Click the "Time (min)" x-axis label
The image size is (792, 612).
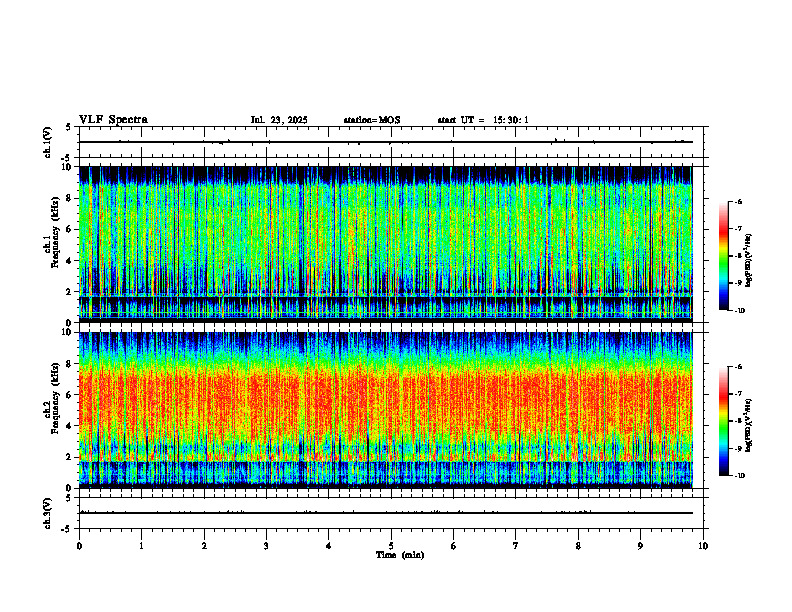point(400,555)
